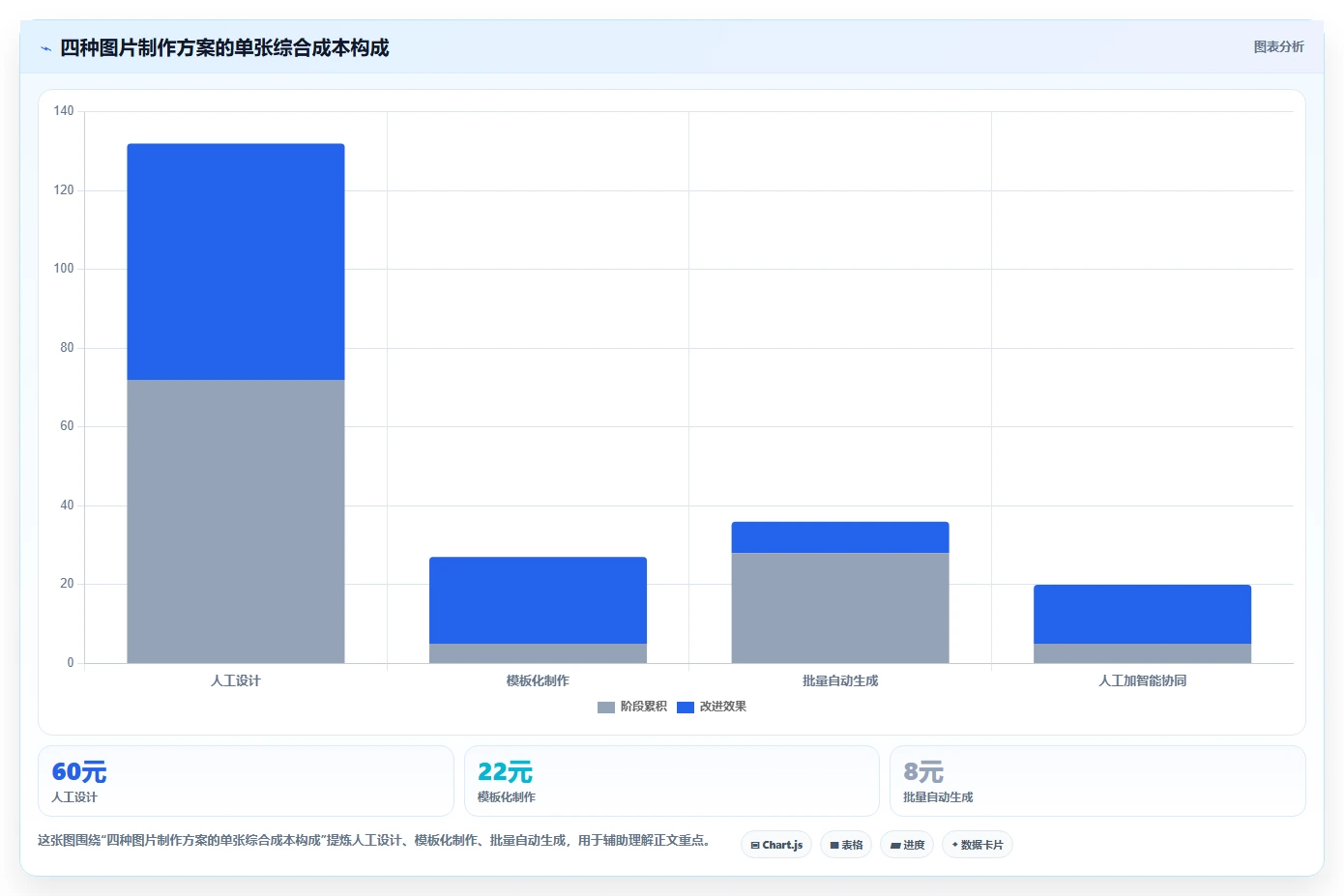Click the chart title 四种图片制作方案的单张综合成本构成
This screenshot has height=896, width=1344.
pos(224,48)
